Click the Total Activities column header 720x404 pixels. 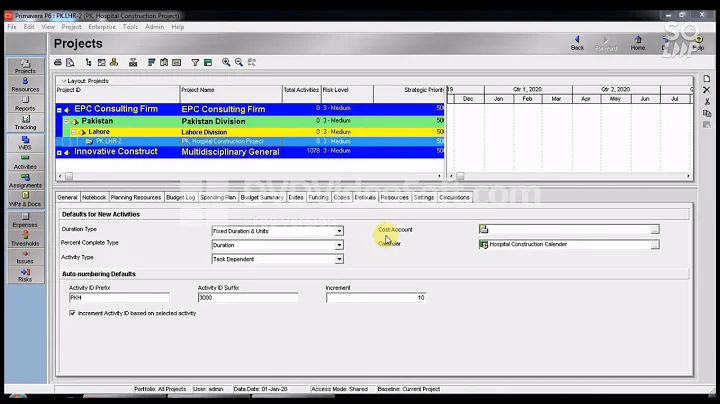(301, 94)
